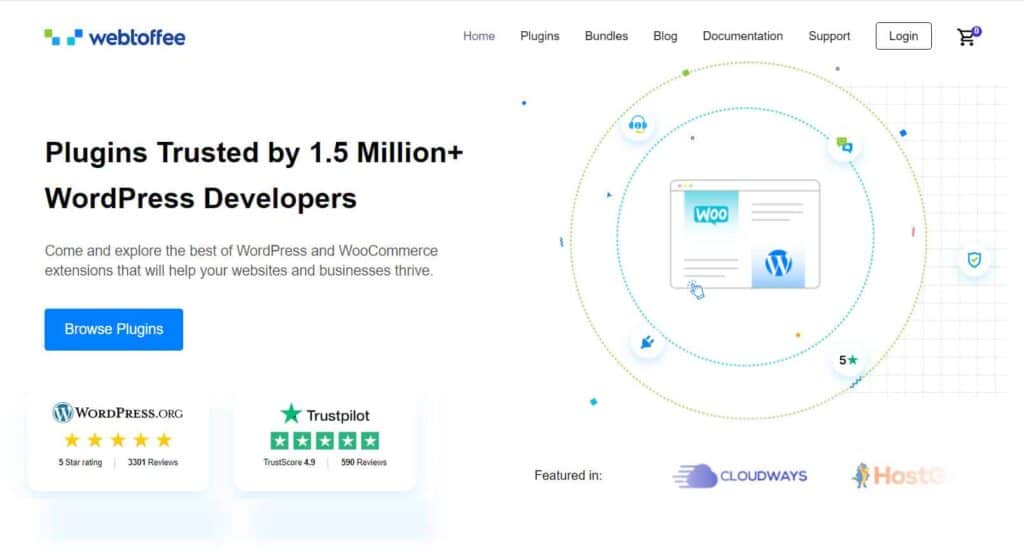
Task: Open the shopping cart icon
Action: [968, 36]
